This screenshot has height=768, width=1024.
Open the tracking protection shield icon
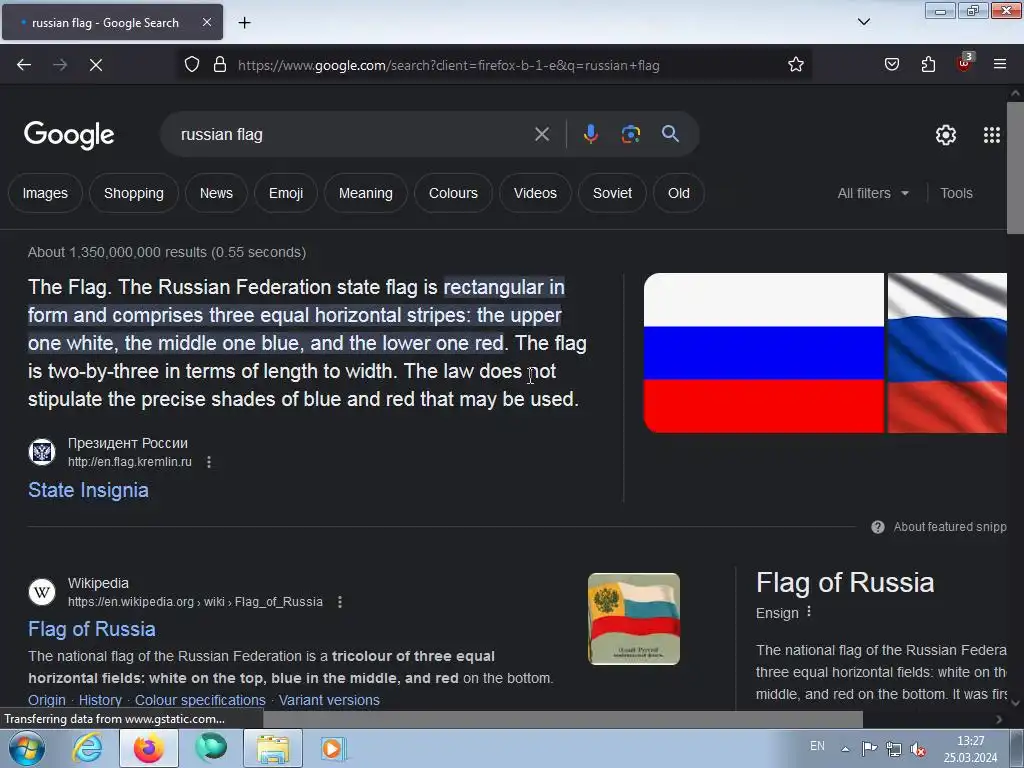pyautogui.click(x=191, y=65)
